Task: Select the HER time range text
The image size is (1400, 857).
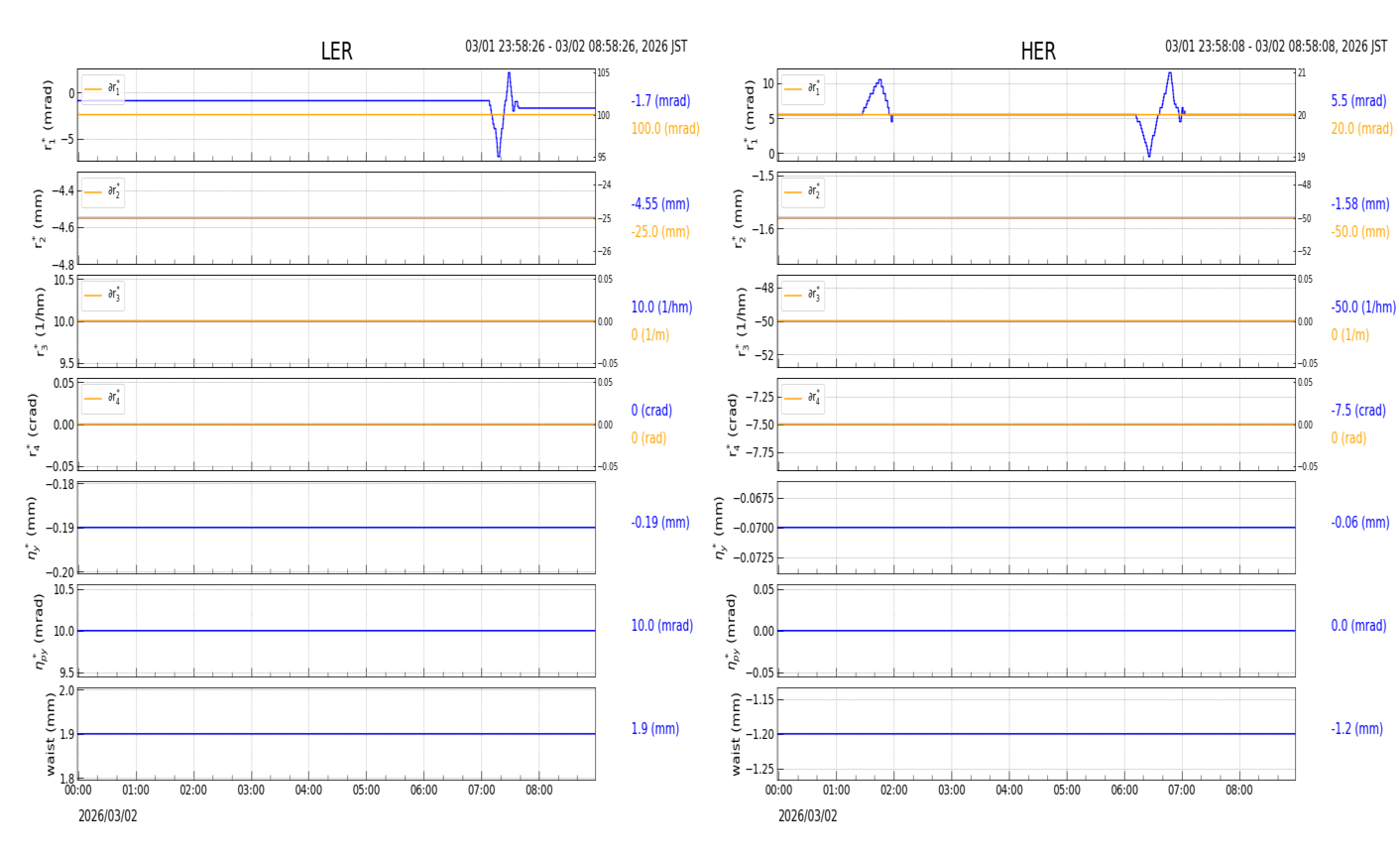Action: [x=1276, y=47]
